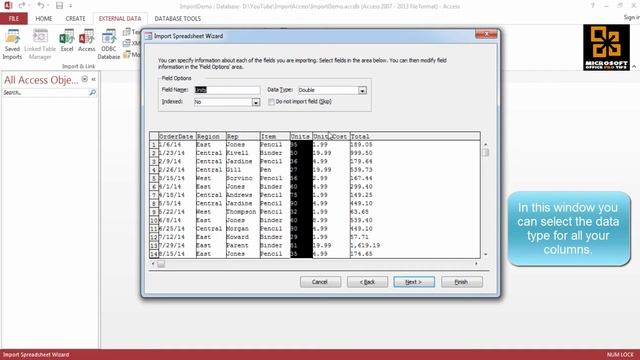The image size is (640, 360).
Task: Switch to HOME tab
Action: click(44, 18)
